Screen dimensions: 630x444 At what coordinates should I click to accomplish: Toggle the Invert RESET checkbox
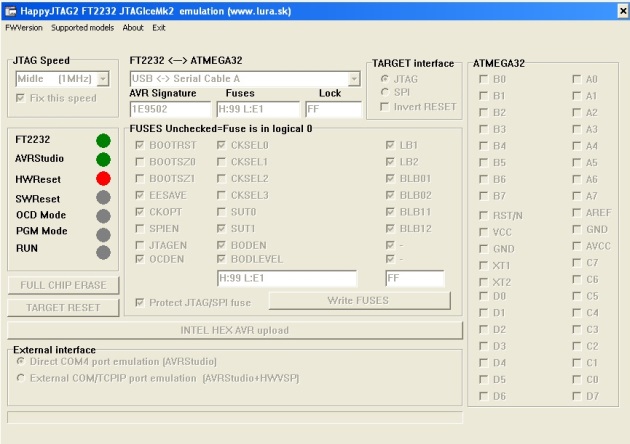385,107
